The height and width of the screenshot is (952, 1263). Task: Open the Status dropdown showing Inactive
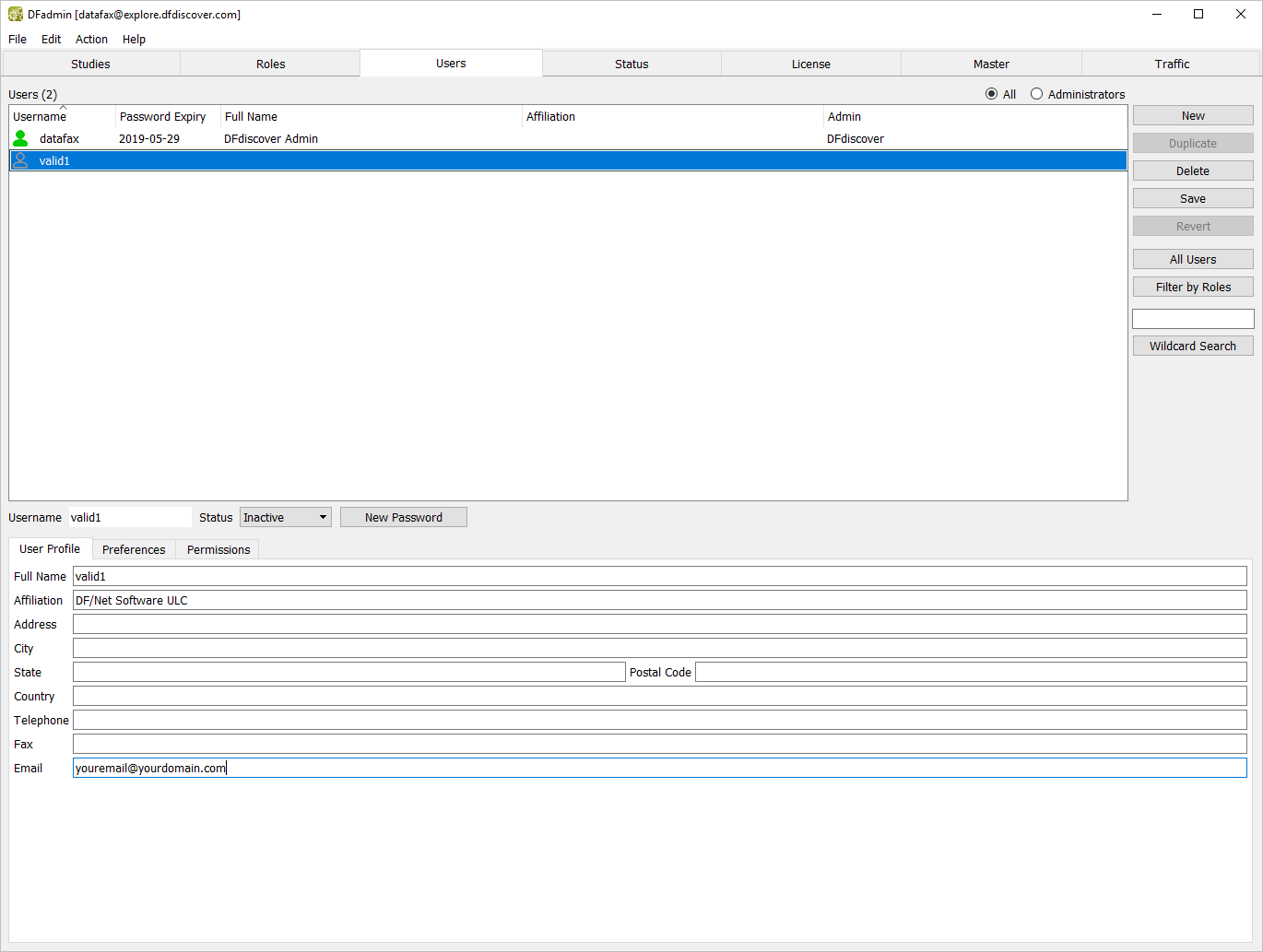click(x=285, y=518)
